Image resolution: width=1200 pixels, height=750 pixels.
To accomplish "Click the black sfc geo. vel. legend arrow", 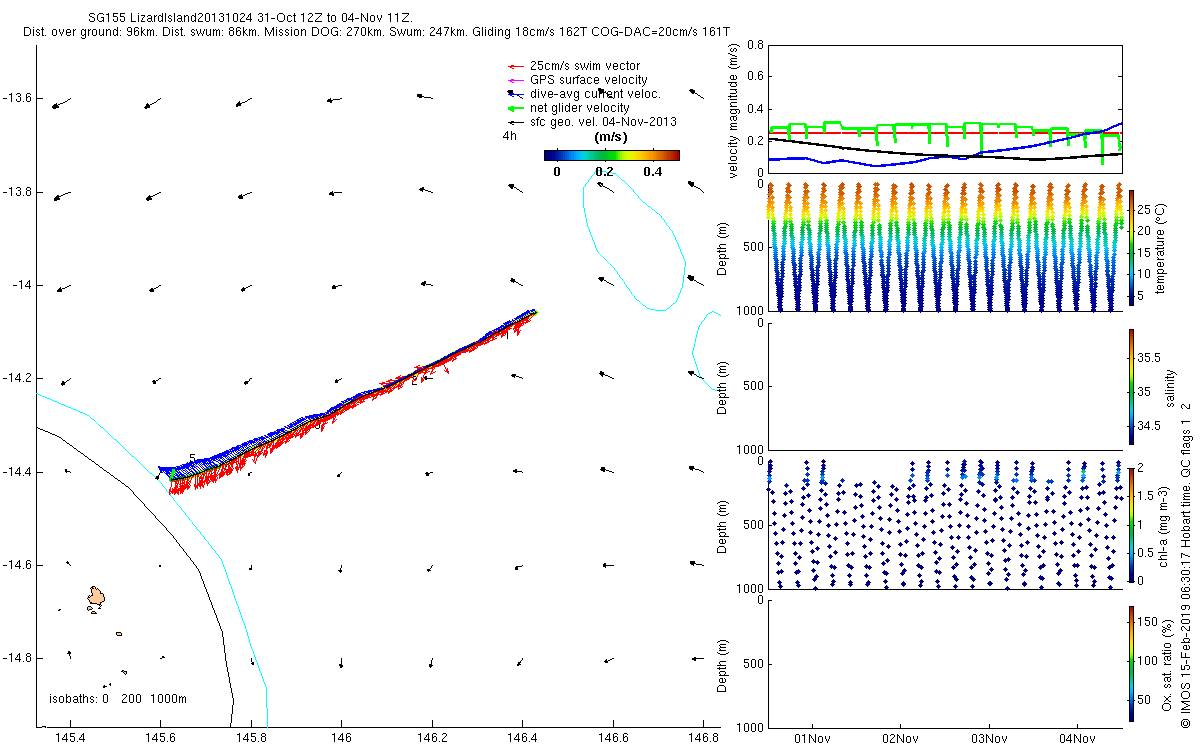I will (516, 122).
